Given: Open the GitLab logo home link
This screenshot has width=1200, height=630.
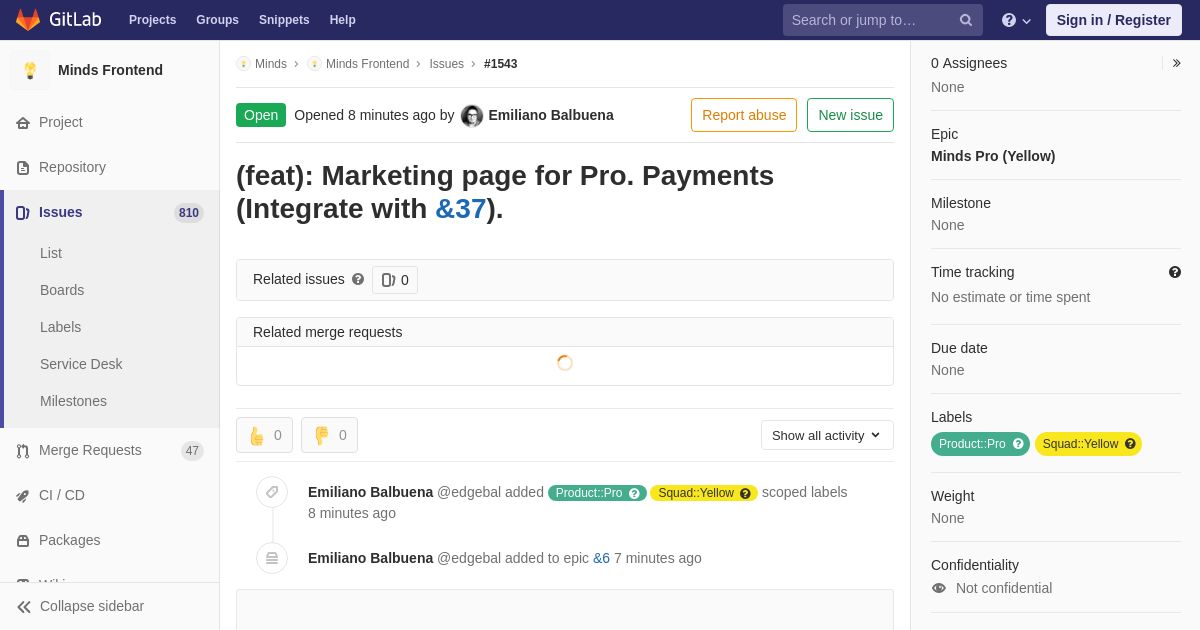Looking at the screenshot, I should click(56, 20).
